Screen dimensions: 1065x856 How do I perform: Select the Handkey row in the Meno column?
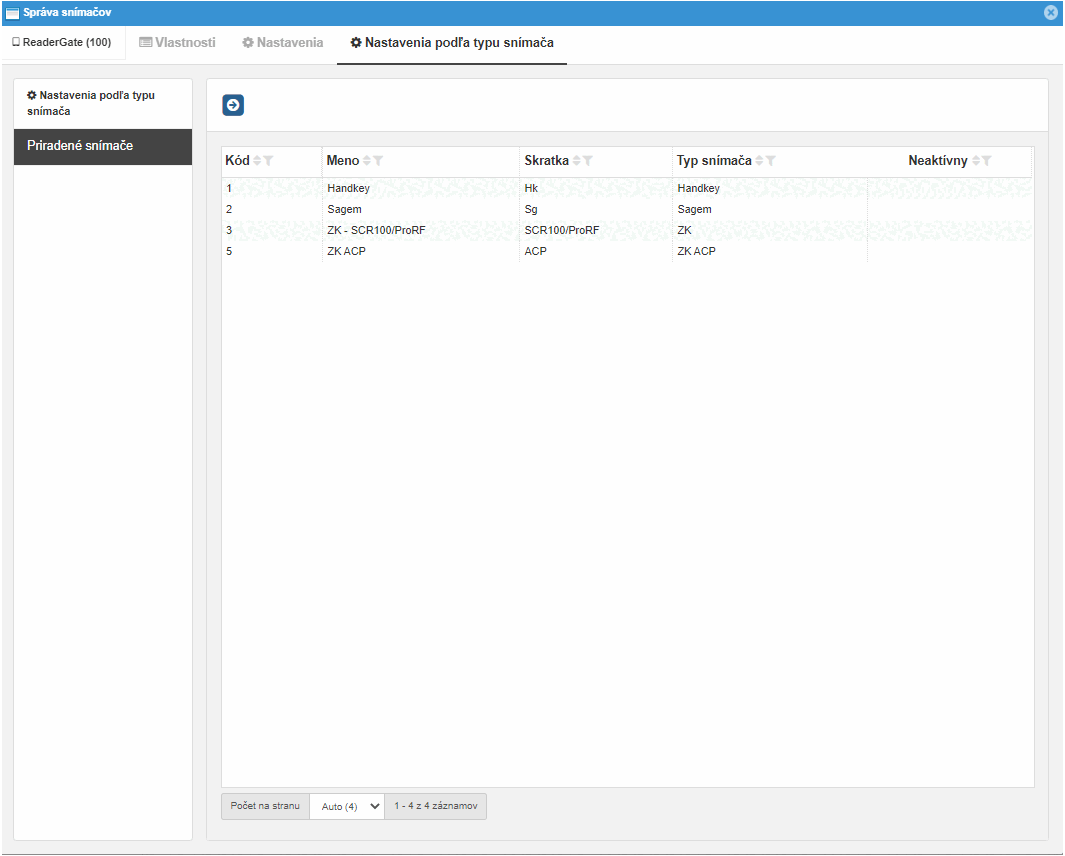(348, 189)
